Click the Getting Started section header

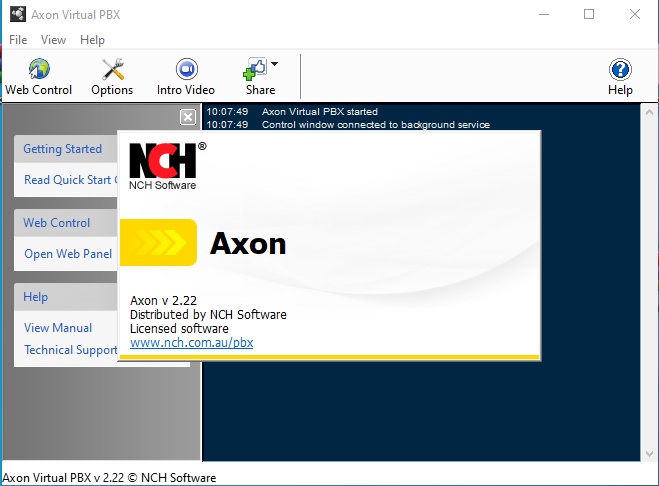(x=66, y=149)
